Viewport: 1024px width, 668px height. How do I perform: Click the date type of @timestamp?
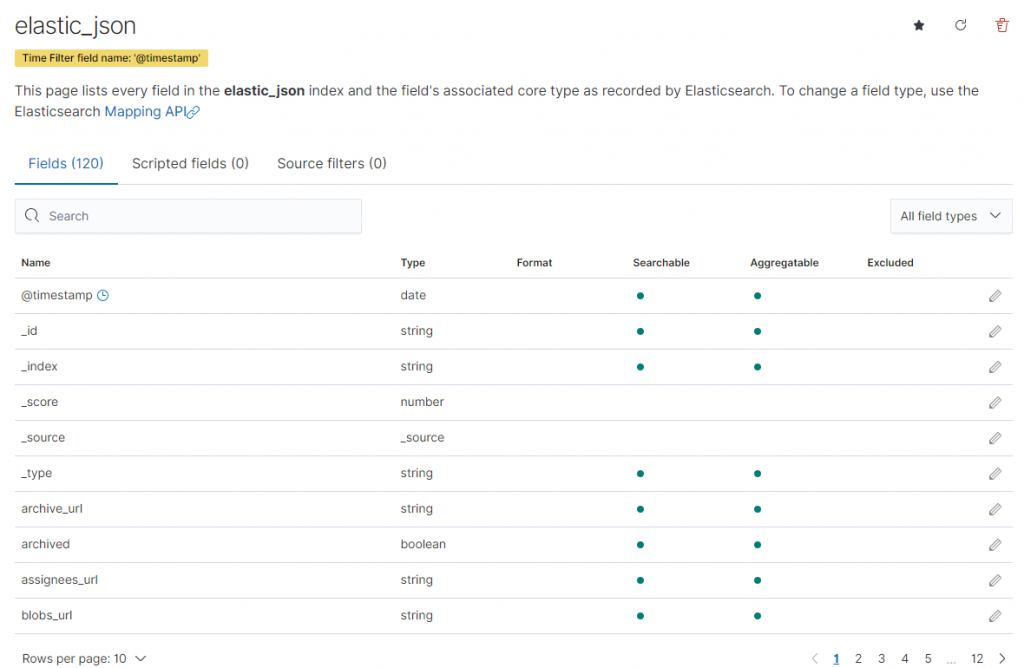tap(413, 295)
